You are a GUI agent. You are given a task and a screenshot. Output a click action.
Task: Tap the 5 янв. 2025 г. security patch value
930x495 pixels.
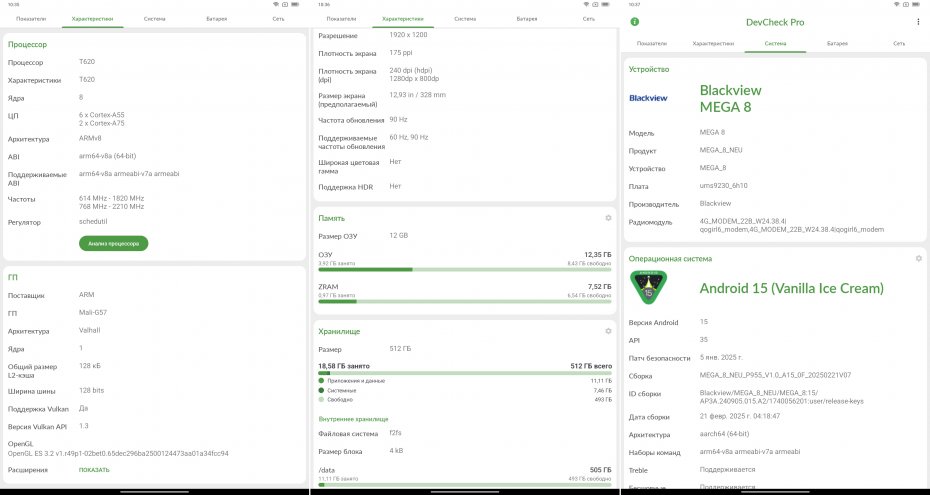click(721, 357)
